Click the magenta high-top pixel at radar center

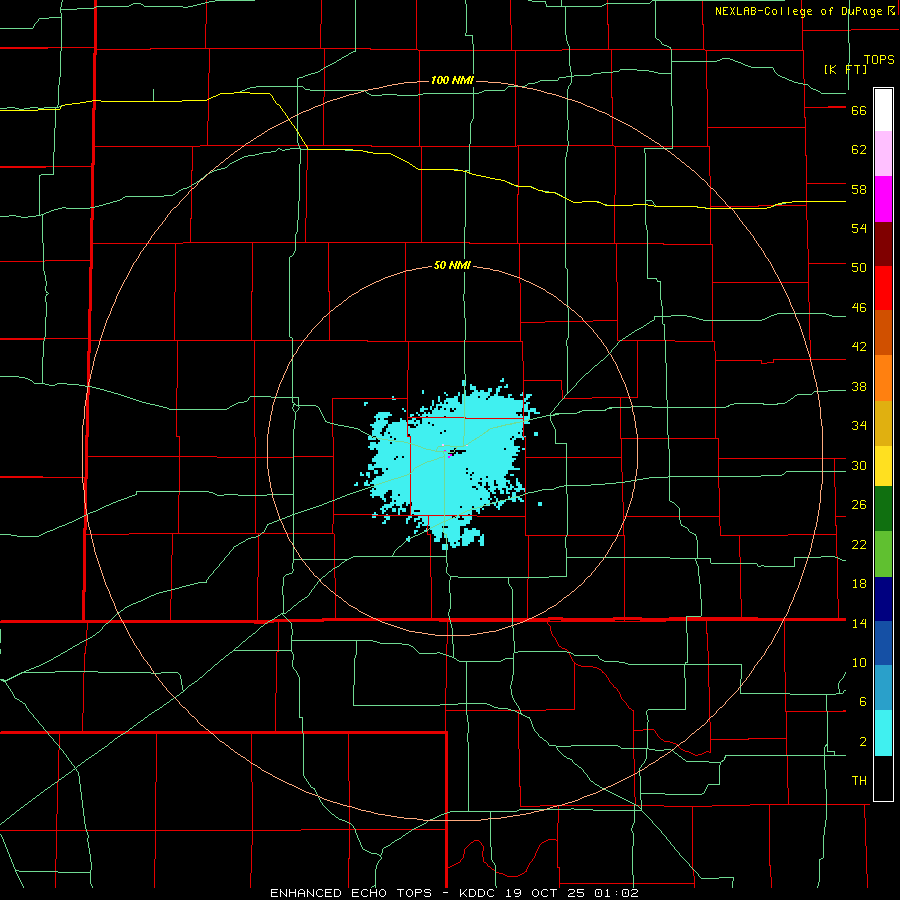coord(450,456)
